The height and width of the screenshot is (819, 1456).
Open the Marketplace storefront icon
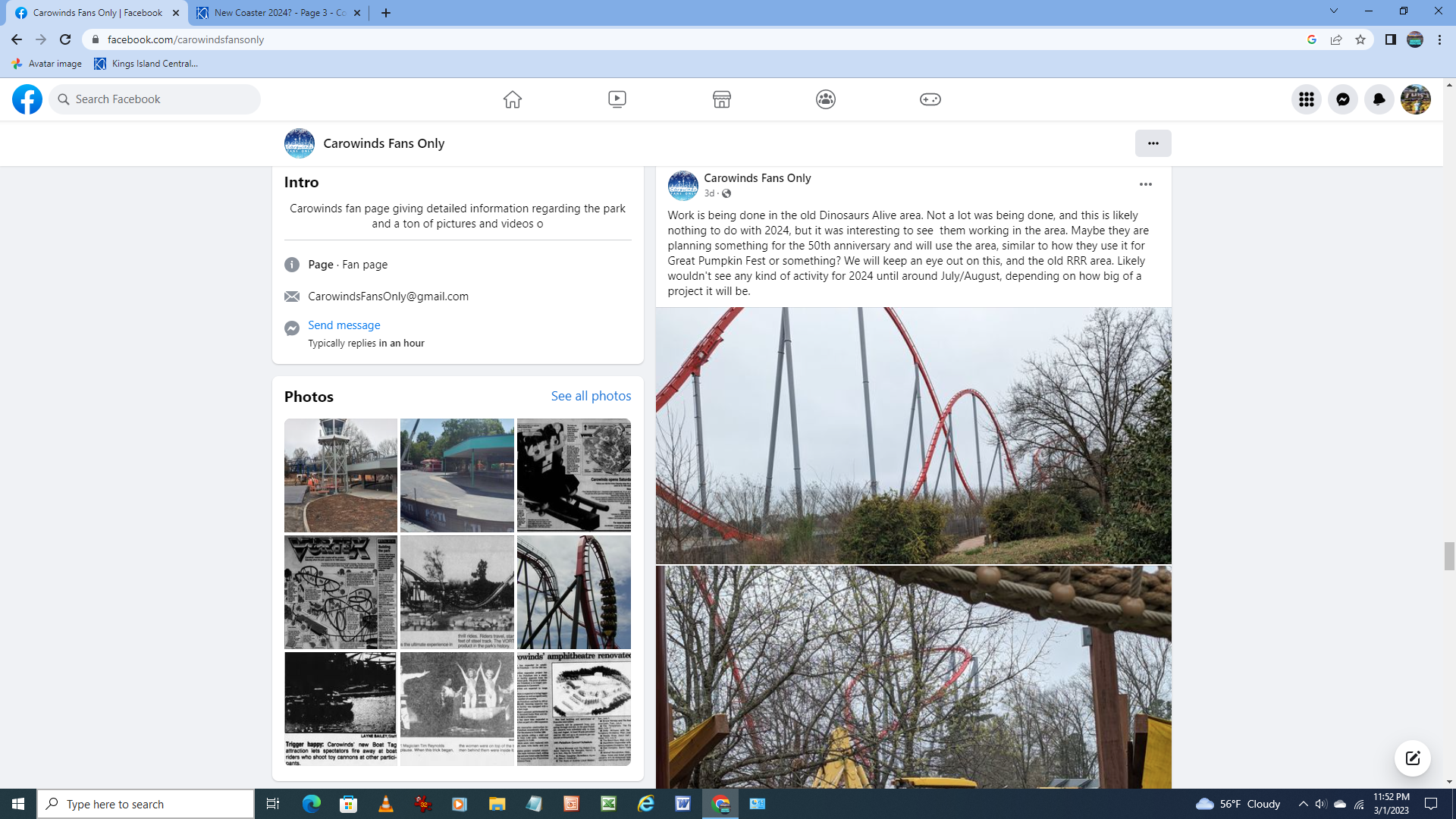click(722, 99)
